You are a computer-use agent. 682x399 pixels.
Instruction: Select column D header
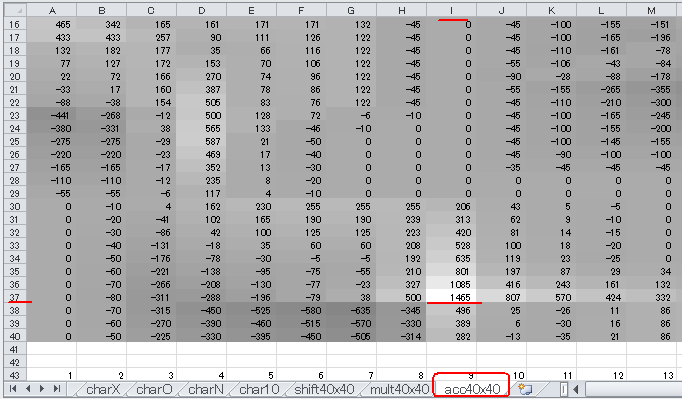coord(201,10)
